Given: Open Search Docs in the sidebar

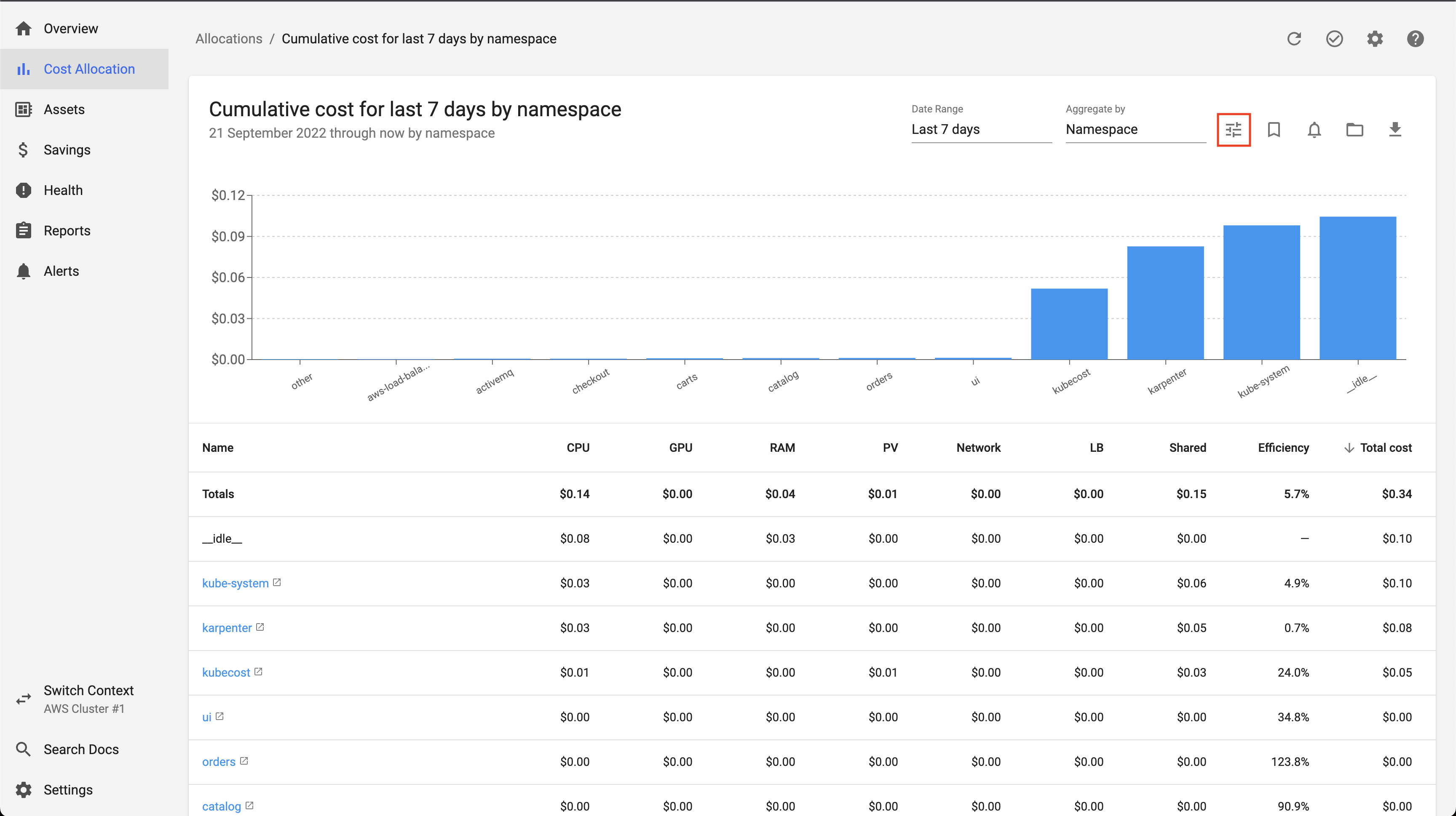Looking at the screenshot, I should pos(81,749).
